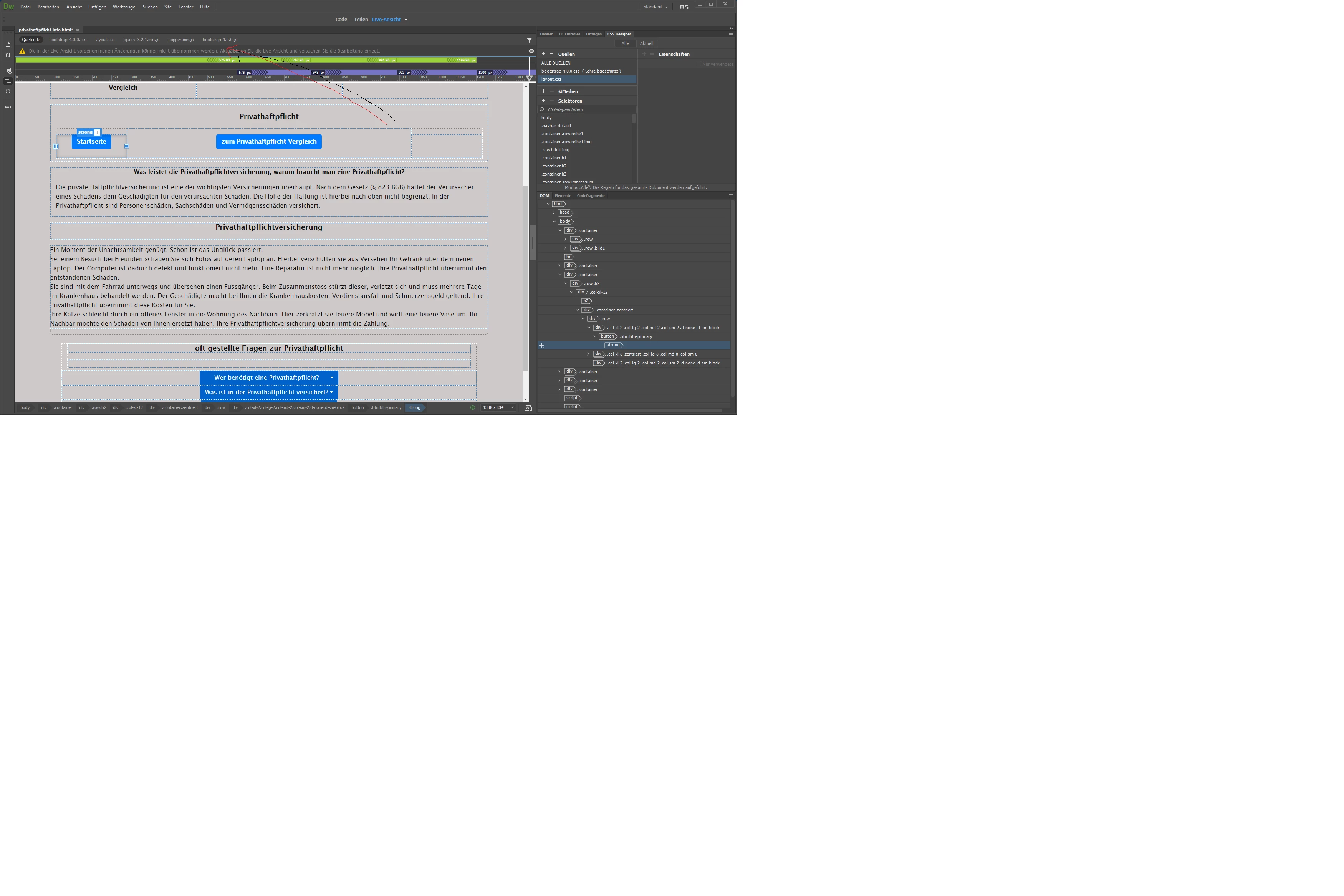Add a new selector with plus icon
The height and width of the screenshot is (896, 1344).
(543, 101)
